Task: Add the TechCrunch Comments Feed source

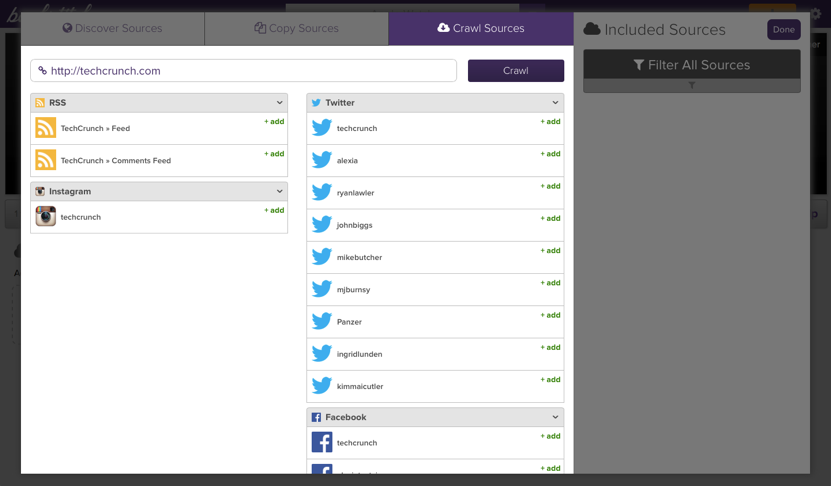Action: click(275, 154)
